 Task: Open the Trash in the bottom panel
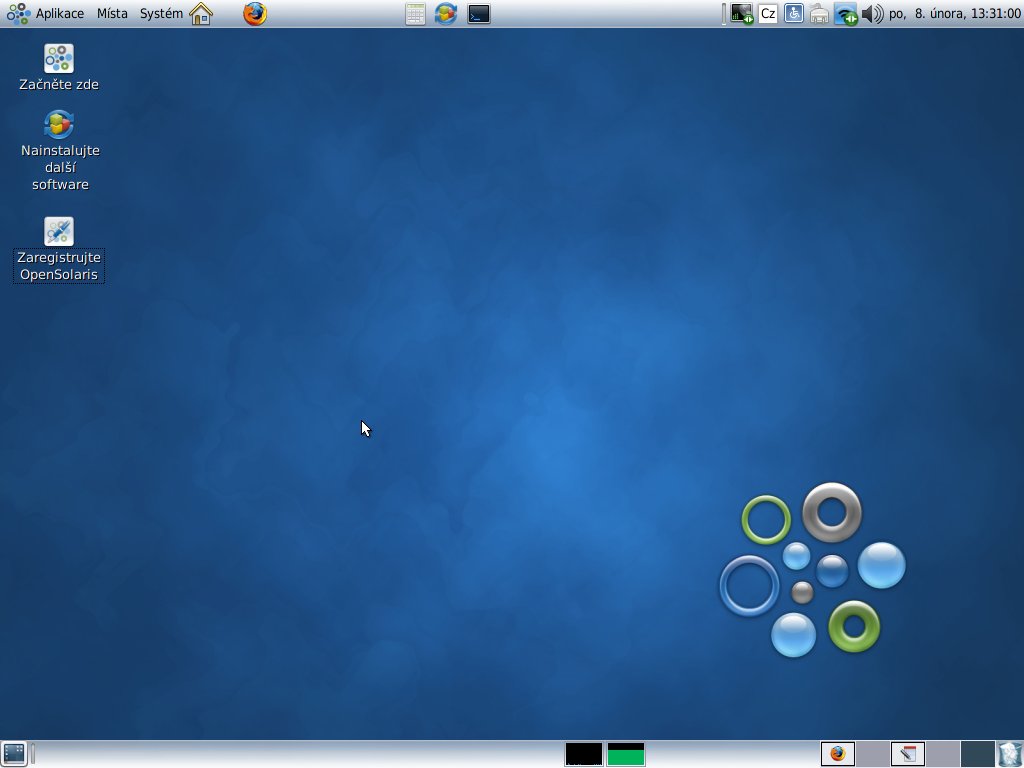click(1010, 753)
